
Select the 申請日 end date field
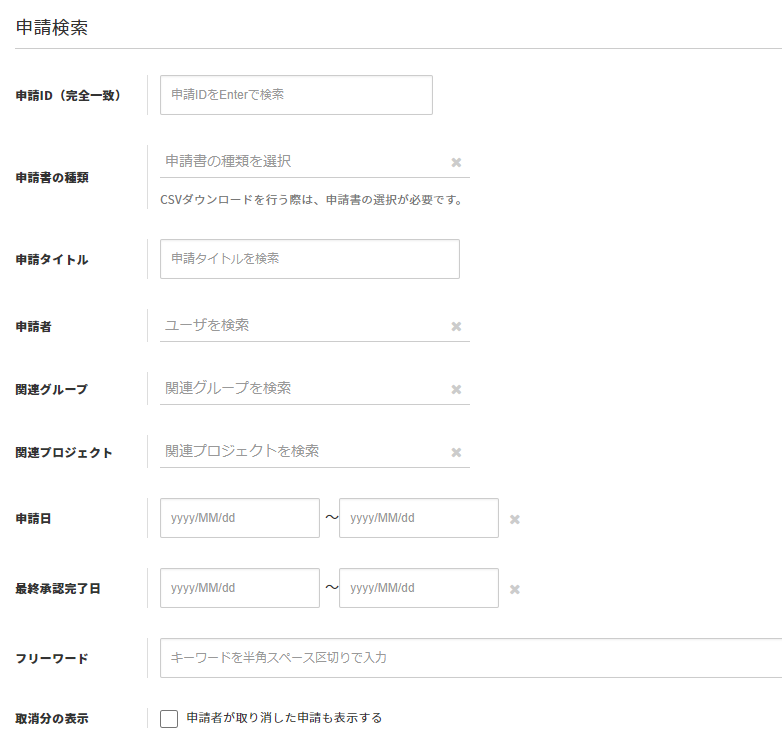pos(418,518)
